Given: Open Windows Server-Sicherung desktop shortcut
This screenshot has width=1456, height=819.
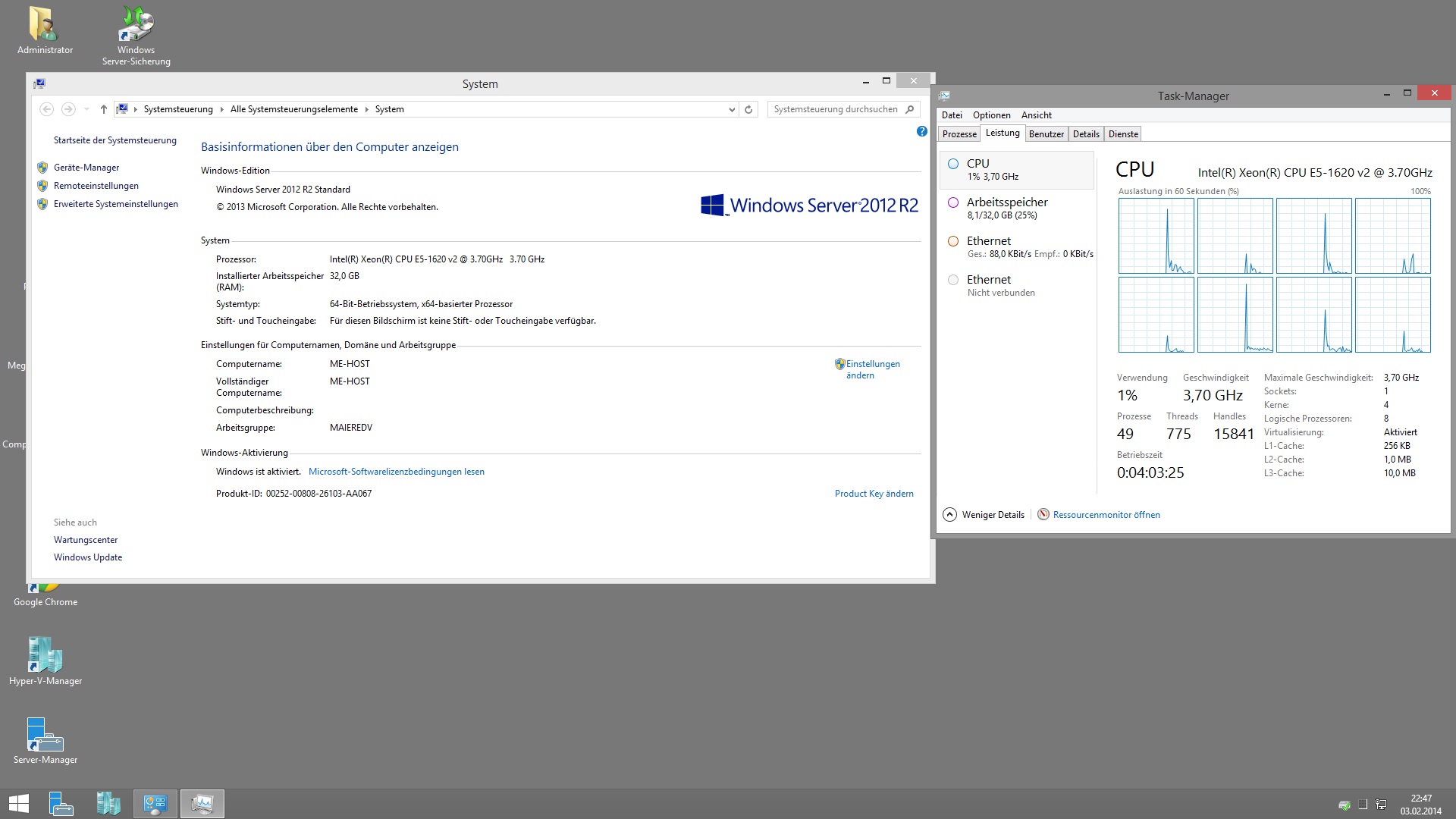Looking at the screenshot, I should (136, 27).
